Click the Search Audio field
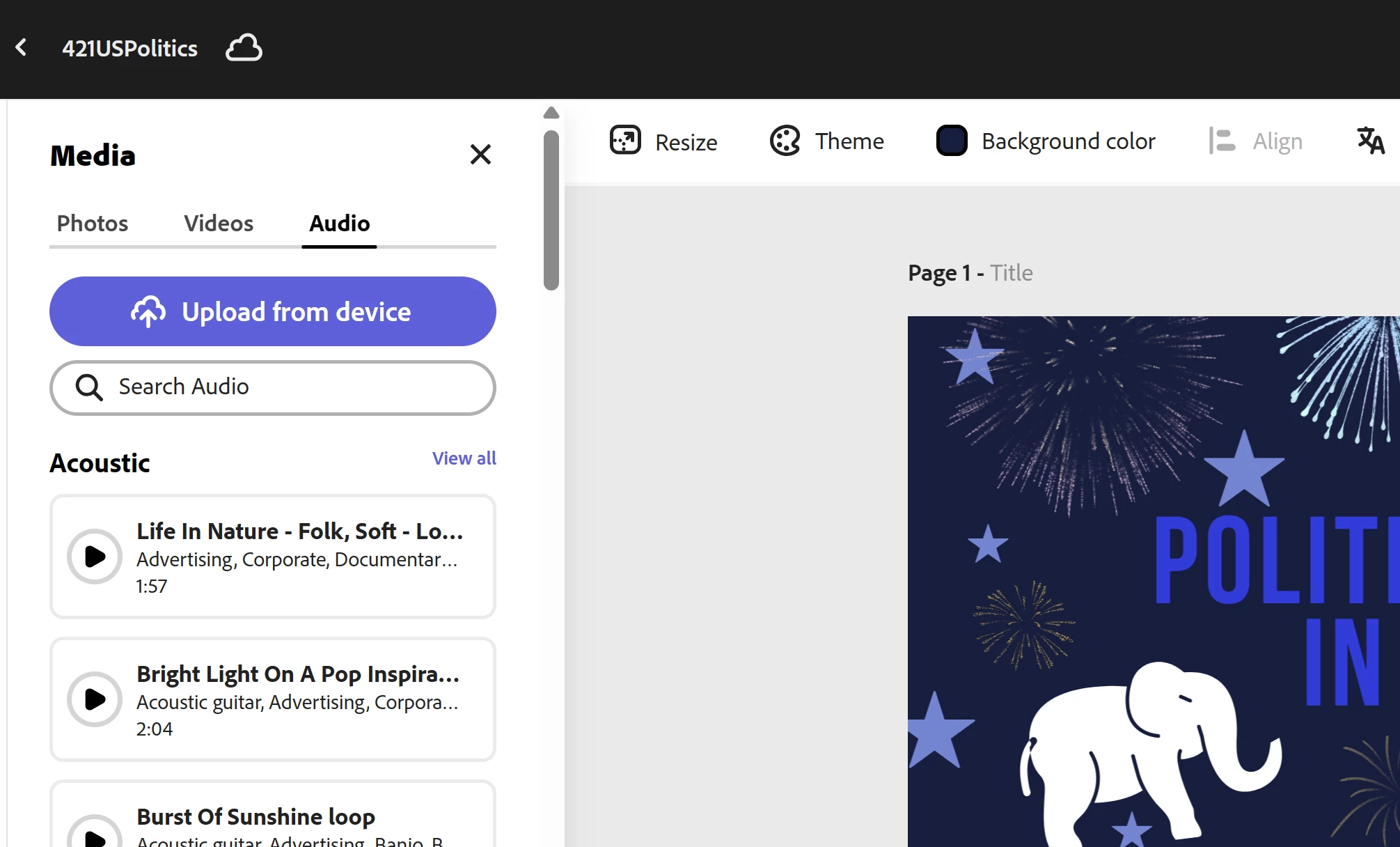Viewport: 1400px width, 847px height. click(273, 387)
